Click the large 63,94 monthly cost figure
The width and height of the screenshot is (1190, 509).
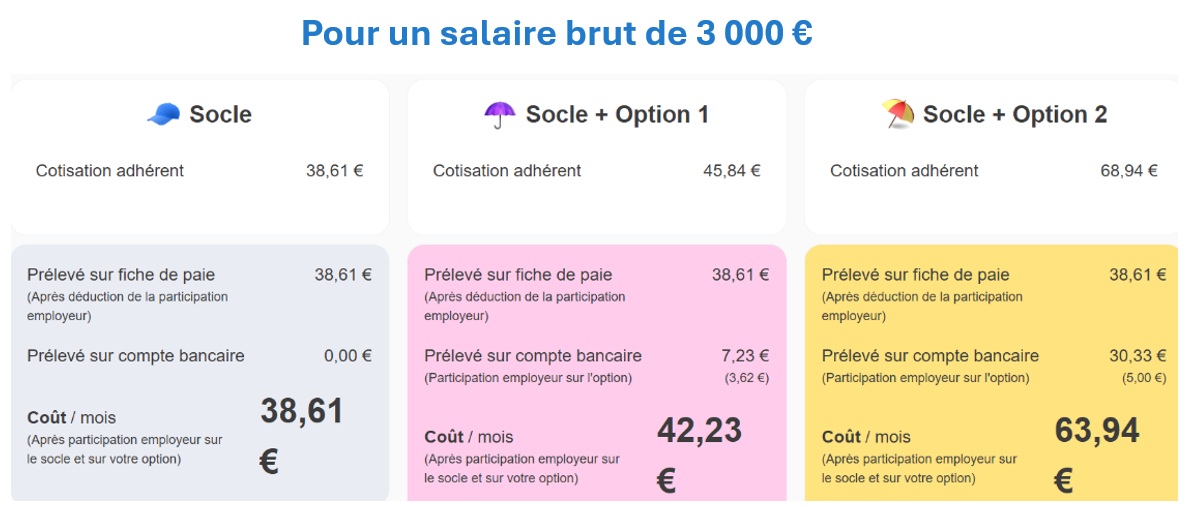pyautogui.click(x=1096, y=430)
